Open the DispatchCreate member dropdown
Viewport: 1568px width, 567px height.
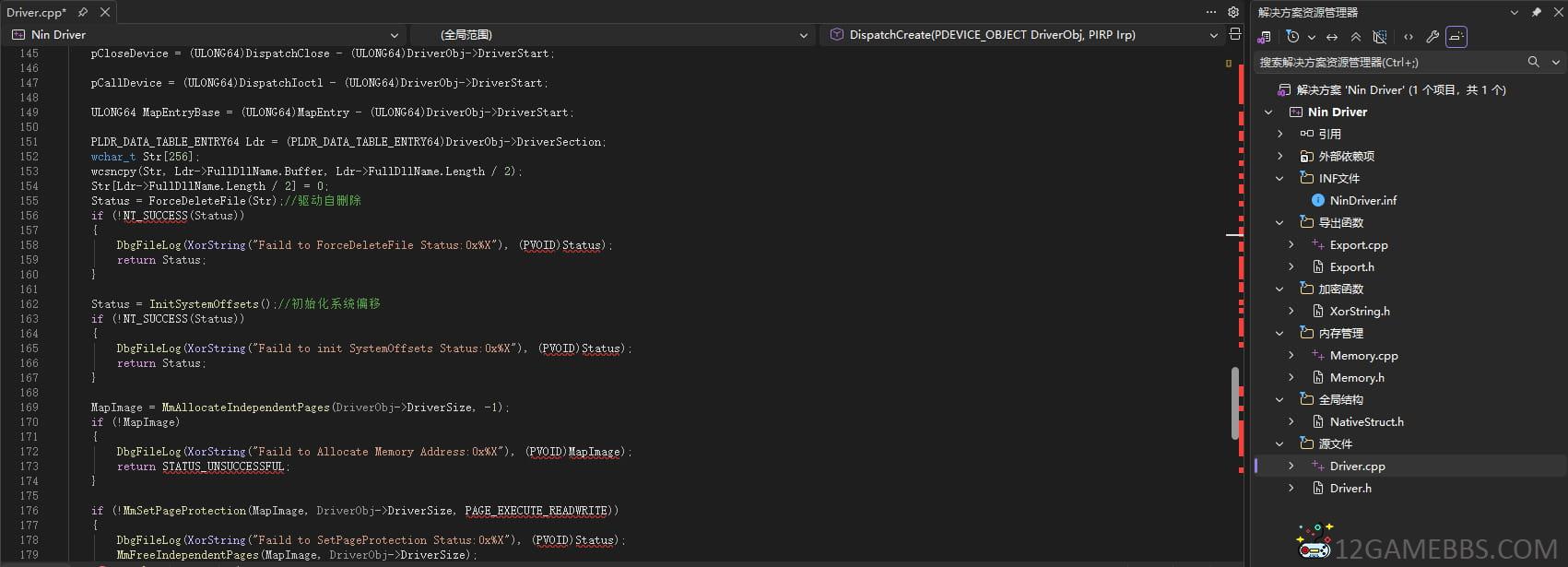click(1021, 35)
